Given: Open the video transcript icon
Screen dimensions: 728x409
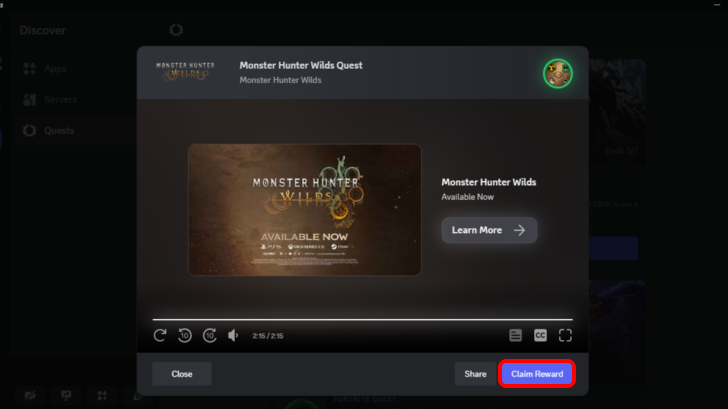Looking at the screenshot, I should [x=515, y=335].
